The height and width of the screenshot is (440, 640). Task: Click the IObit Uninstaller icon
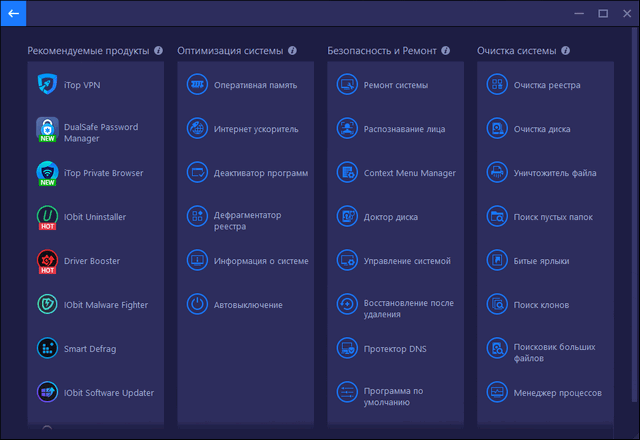(x=47, y=217)
